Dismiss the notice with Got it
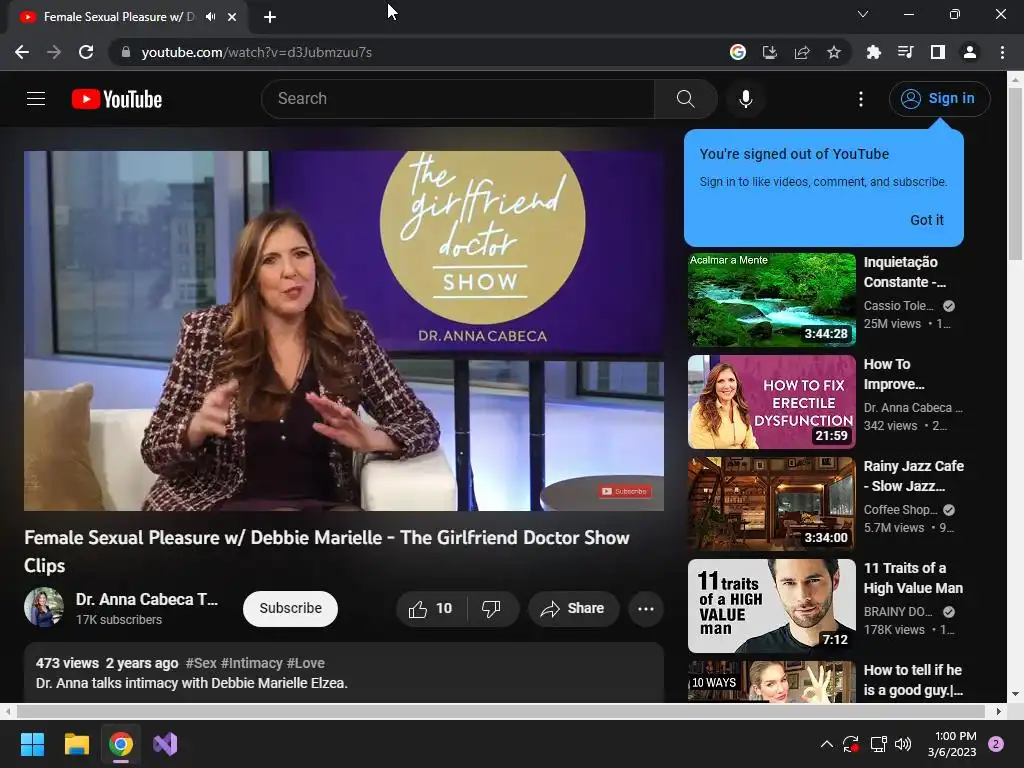 [x=927, y=220]
